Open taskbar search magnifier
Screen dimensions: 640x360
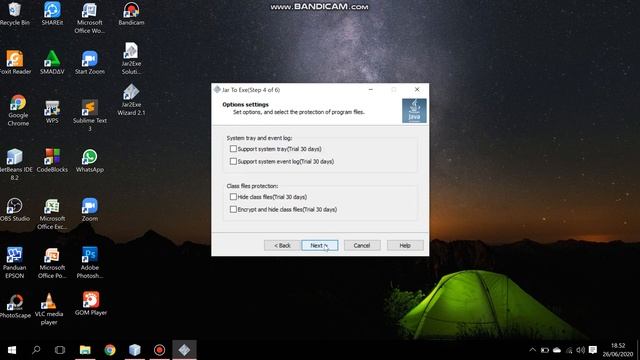[x=36, y=350]
